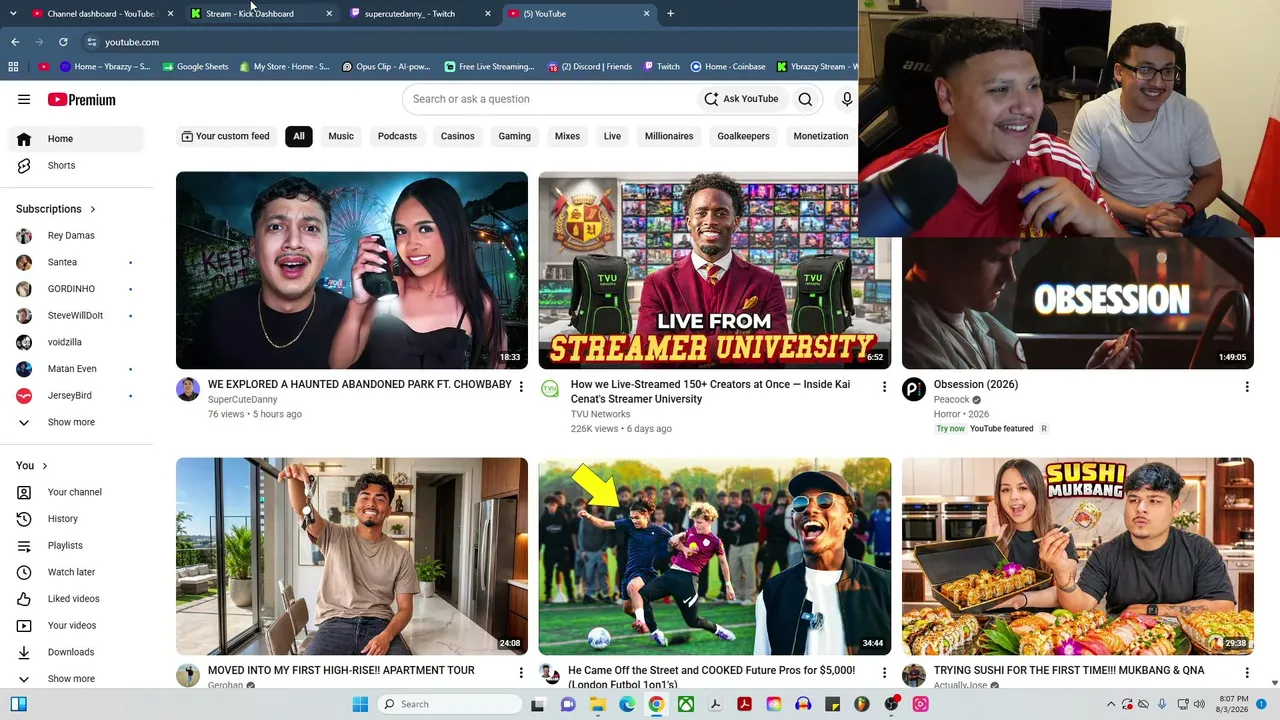Viewport: 1280px width, 720px height.
Task: Select the Gaming filter chip
Action: pos(515,136)
